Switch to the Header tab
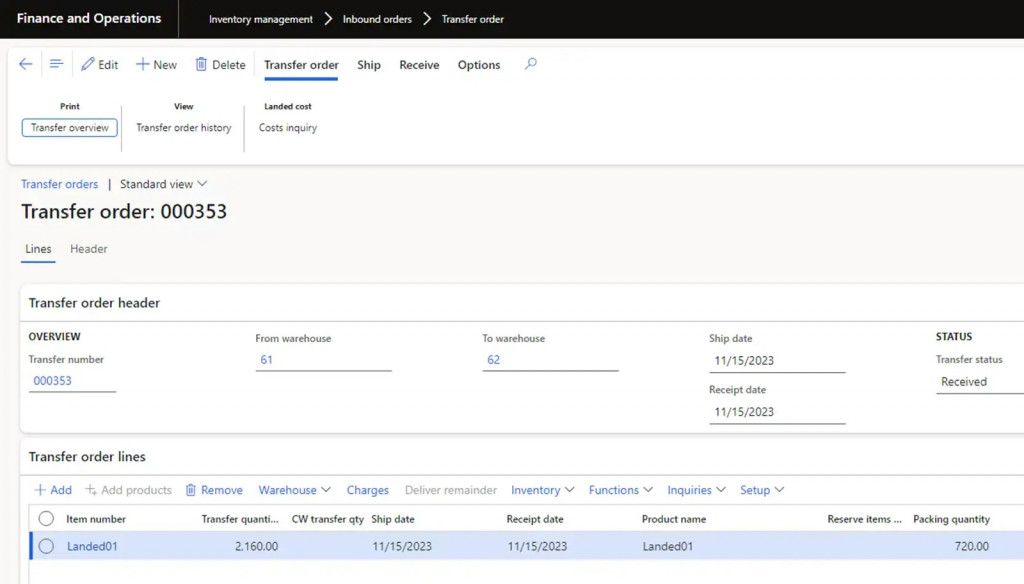This screenshot has height=584, width=1024. pos(89,249)
